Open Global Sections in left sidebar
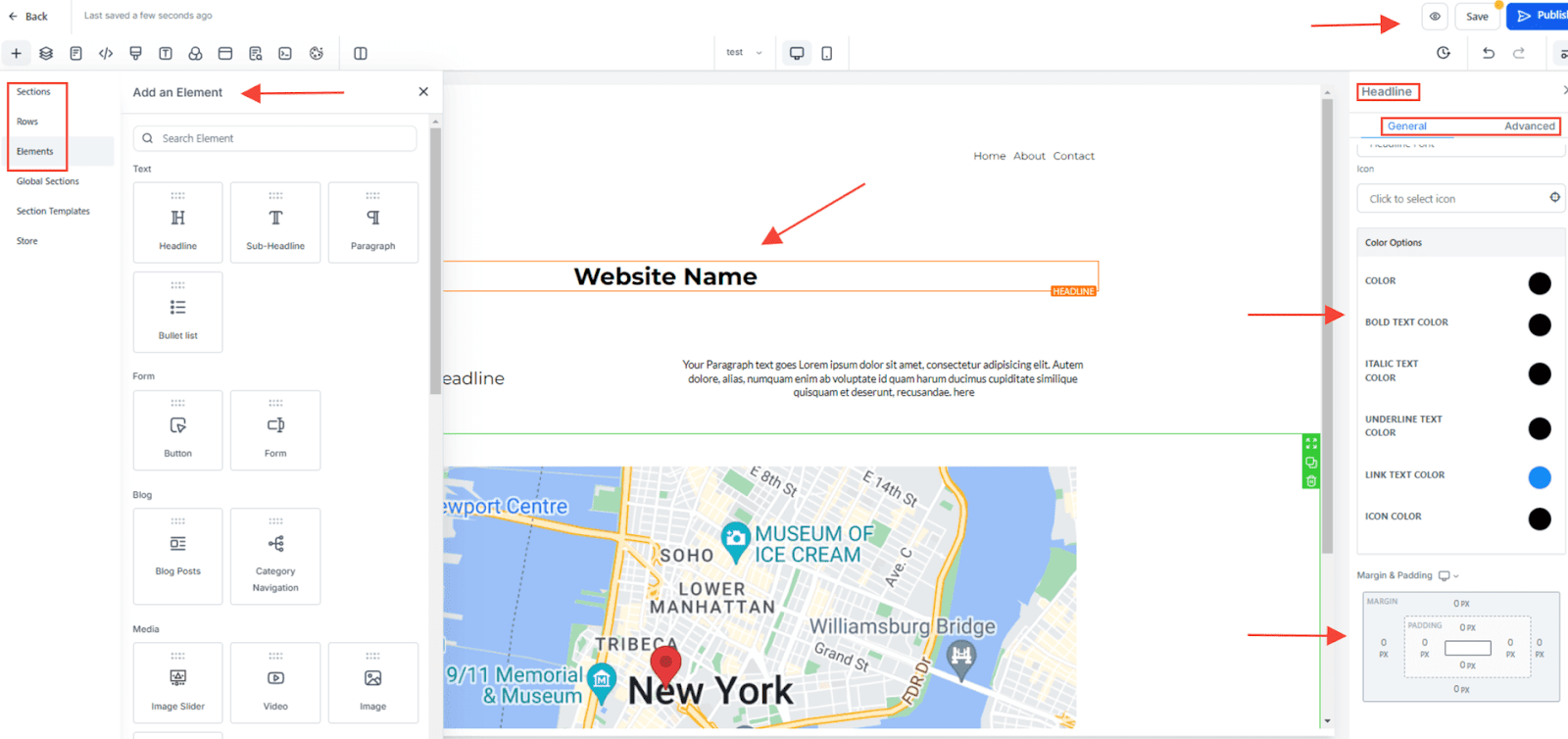Viewport: 1568px width, 739px height. pos(48,181)
